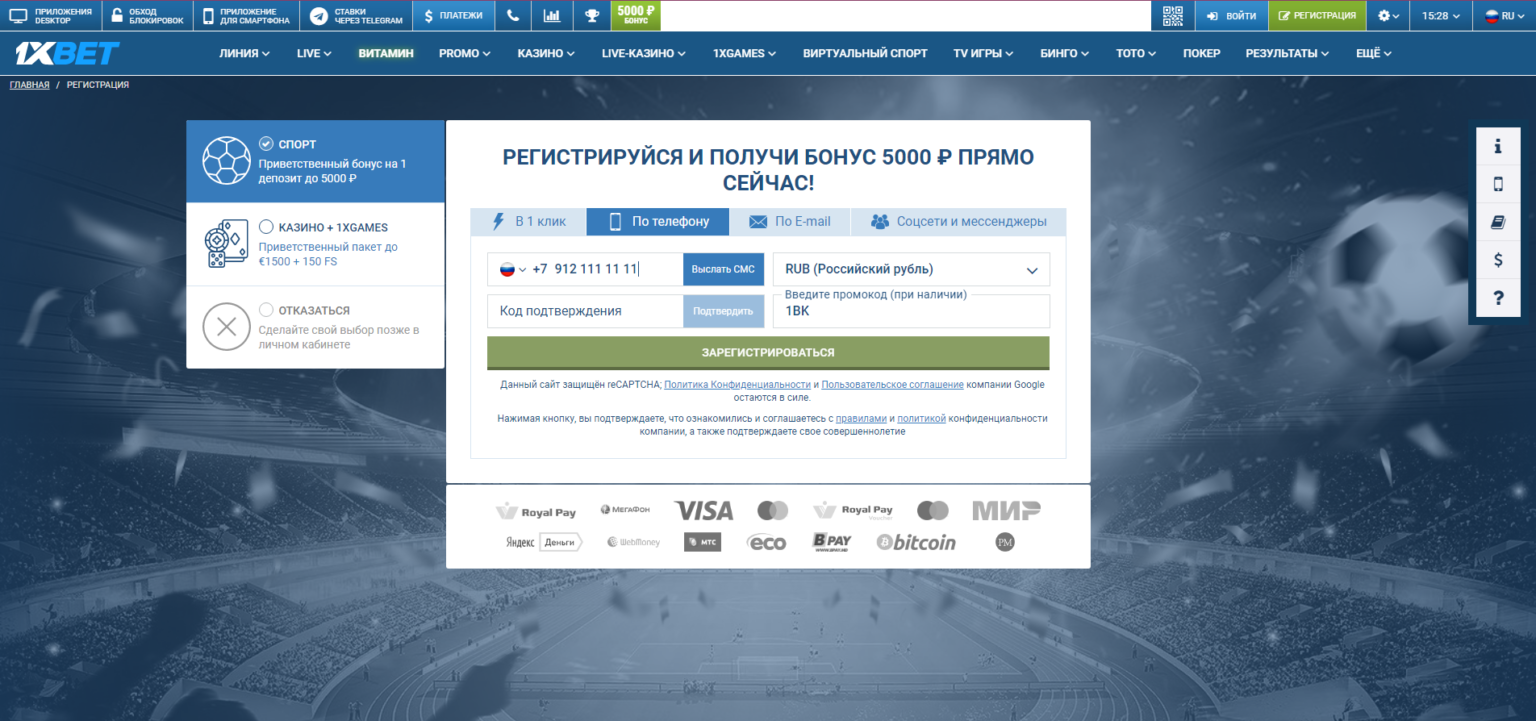
Task: Switch to Соцсети и мессенджеры tab
Action: [x=958, y=222]
